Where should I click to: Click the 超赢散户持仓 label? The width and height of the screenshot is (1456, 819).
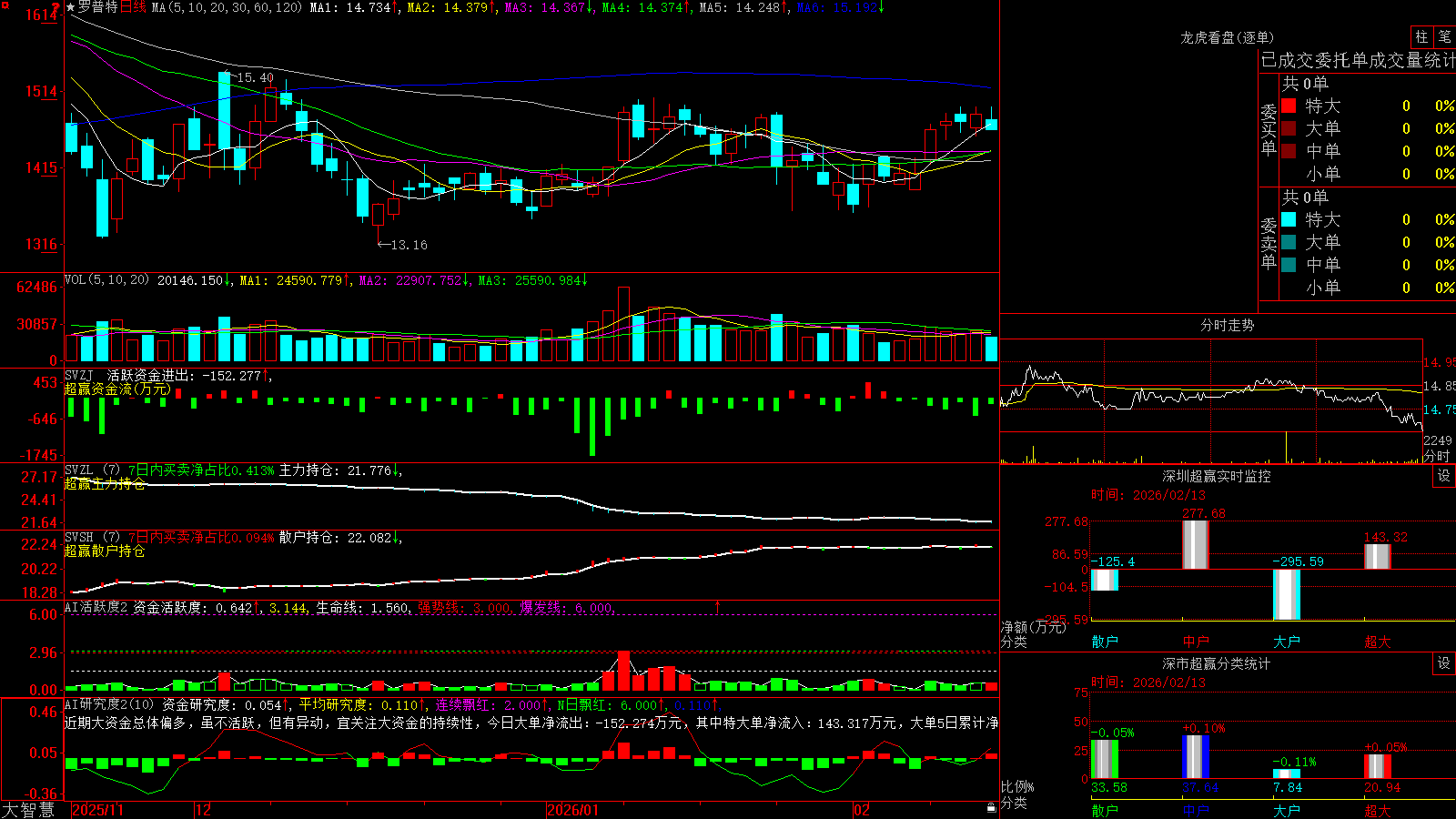click(105, 551)
